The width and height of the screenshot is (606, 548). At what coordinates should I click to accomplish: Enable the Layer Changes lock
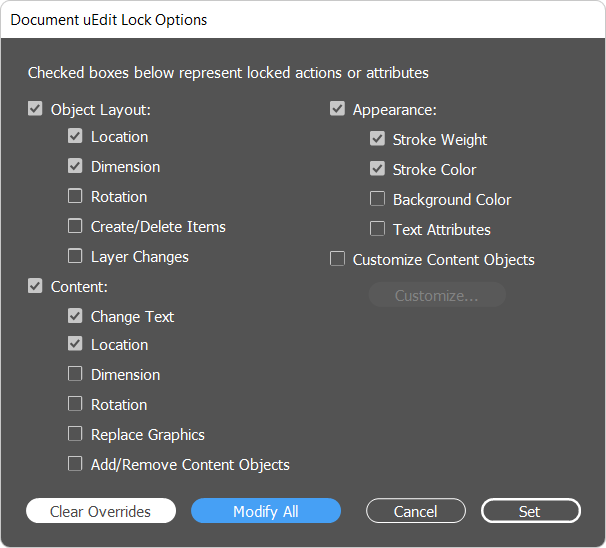[x=75, y=256]
